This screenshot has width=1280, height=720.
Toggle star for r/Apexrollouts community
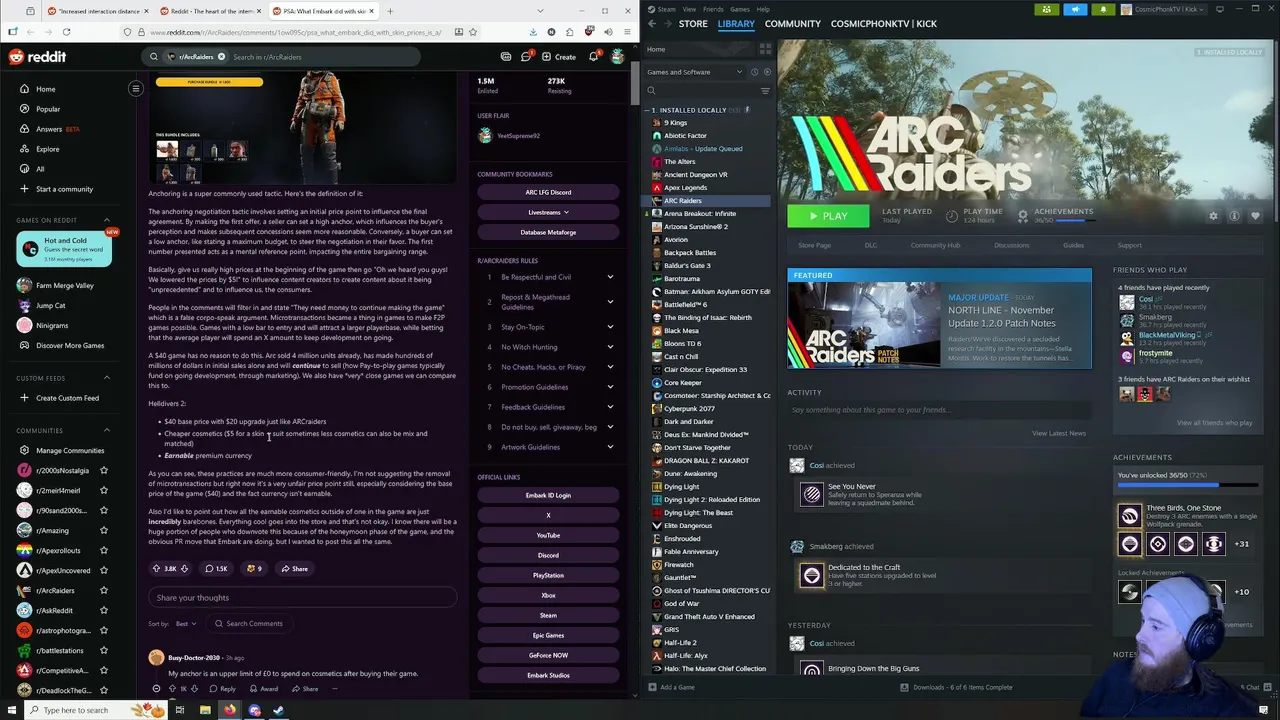pos(103,550)
